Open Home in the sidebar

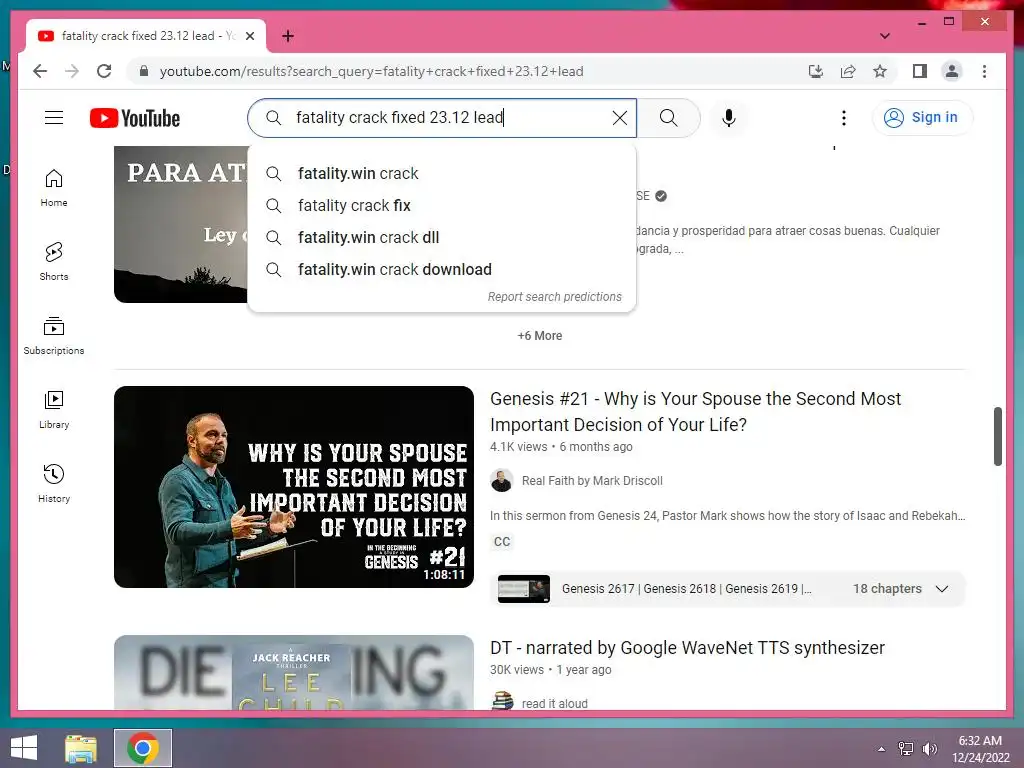pyautogui.click(x=54, y=188)
